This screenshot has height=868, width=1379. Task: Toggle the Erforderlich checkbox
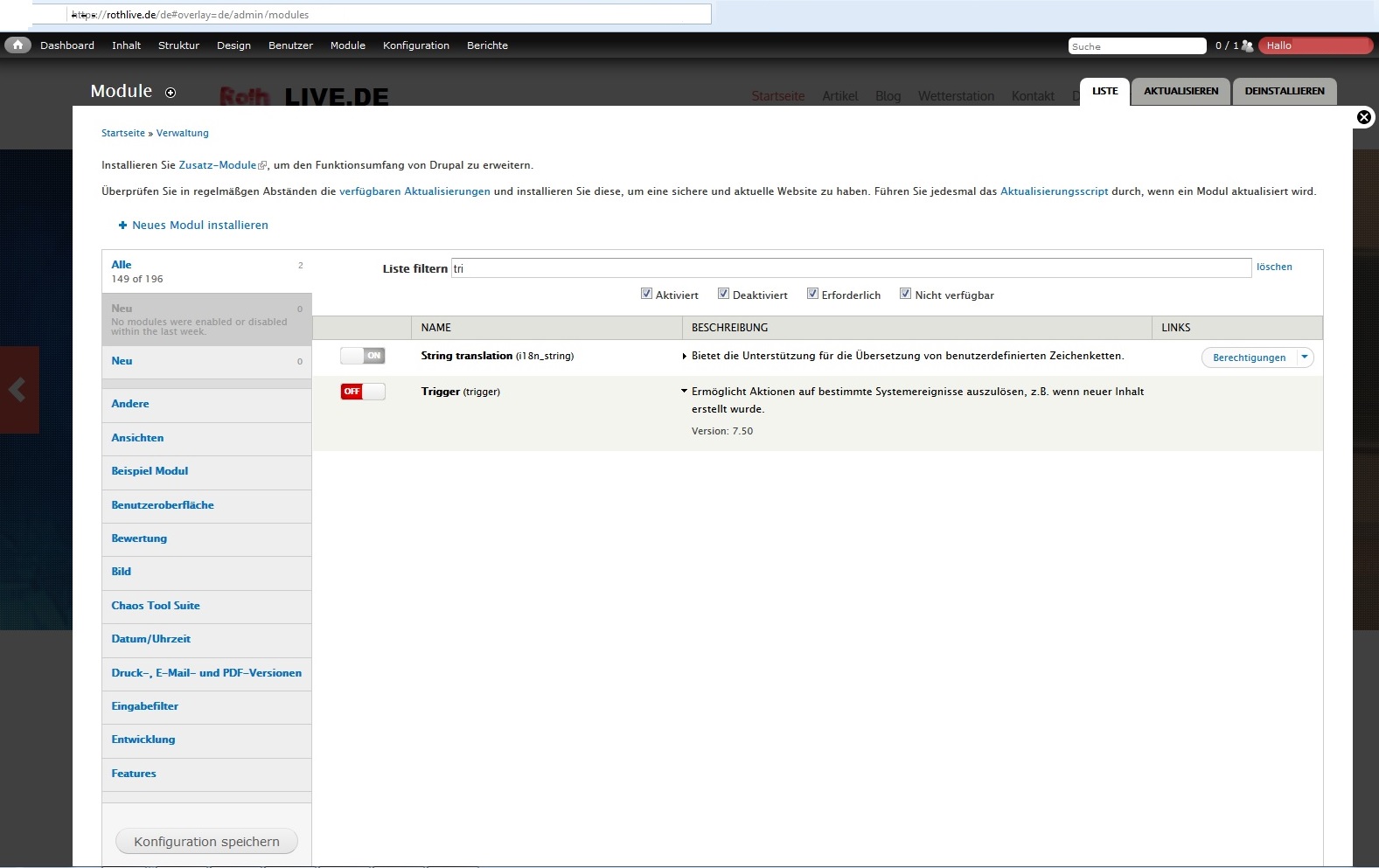click(812, 294)
